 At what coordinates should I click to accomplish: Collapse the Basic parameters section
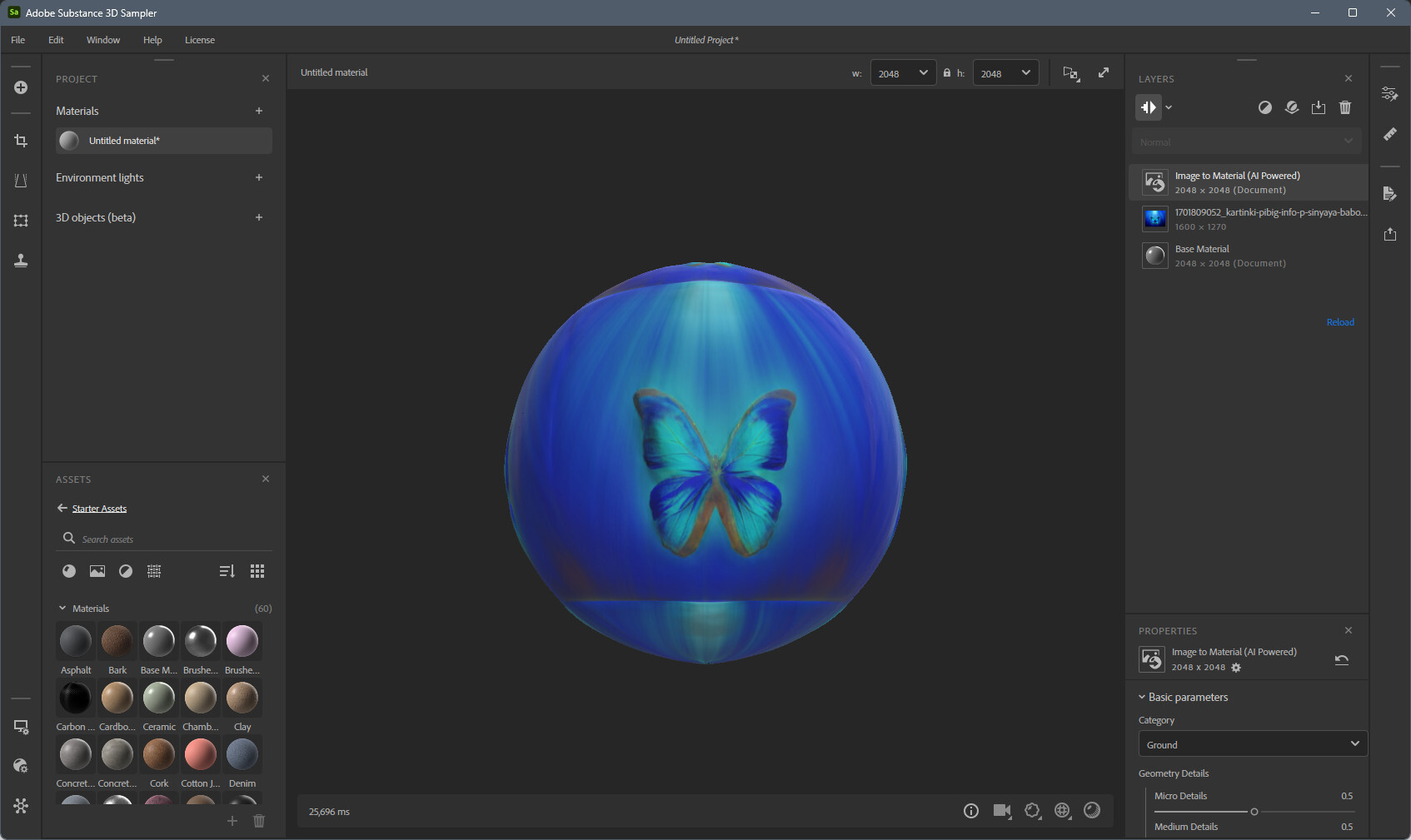1142,697
